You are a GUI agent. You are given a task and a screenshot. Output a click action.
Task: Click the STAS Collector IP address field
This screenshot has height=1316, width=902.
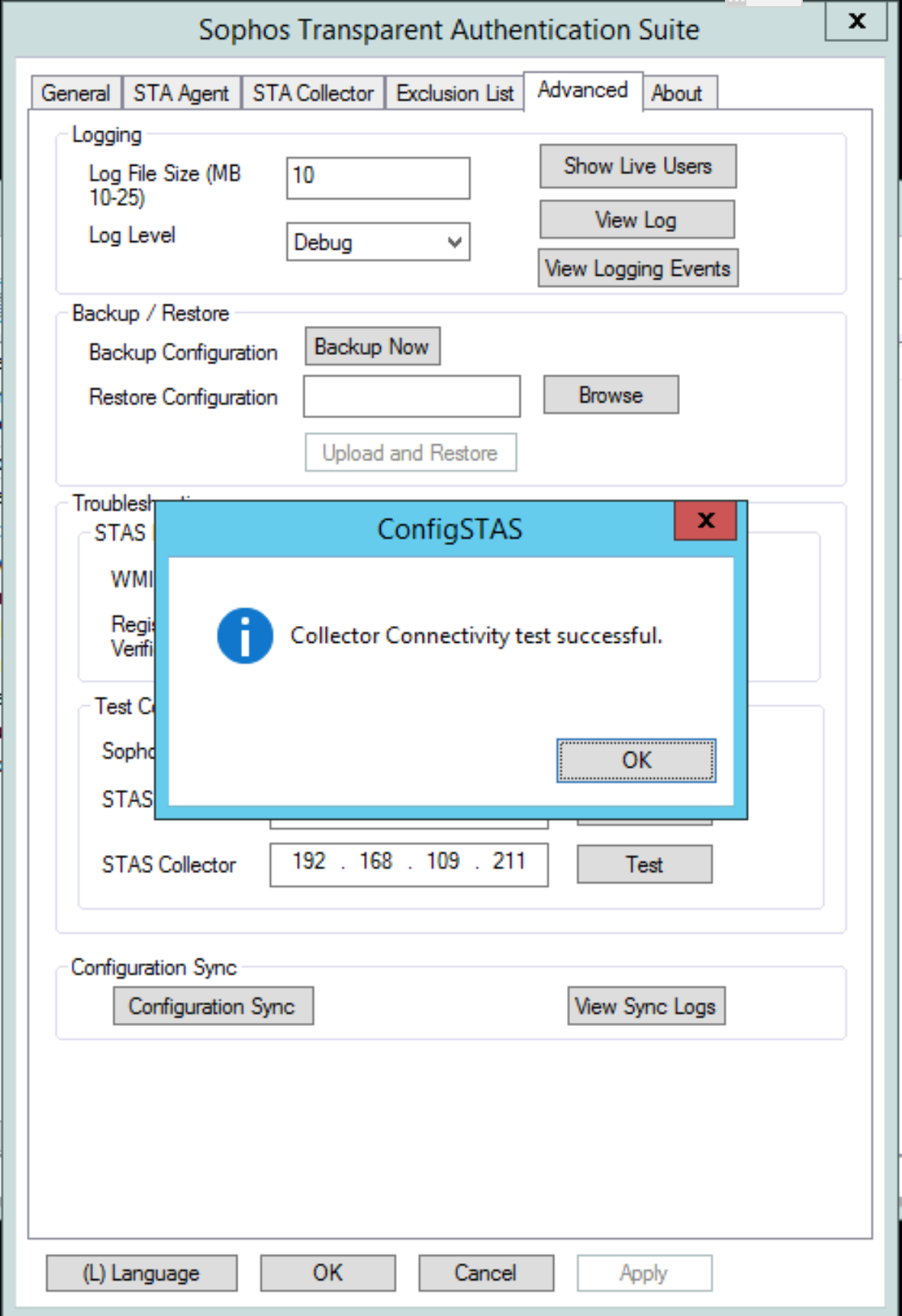click(x=409, y=865)
